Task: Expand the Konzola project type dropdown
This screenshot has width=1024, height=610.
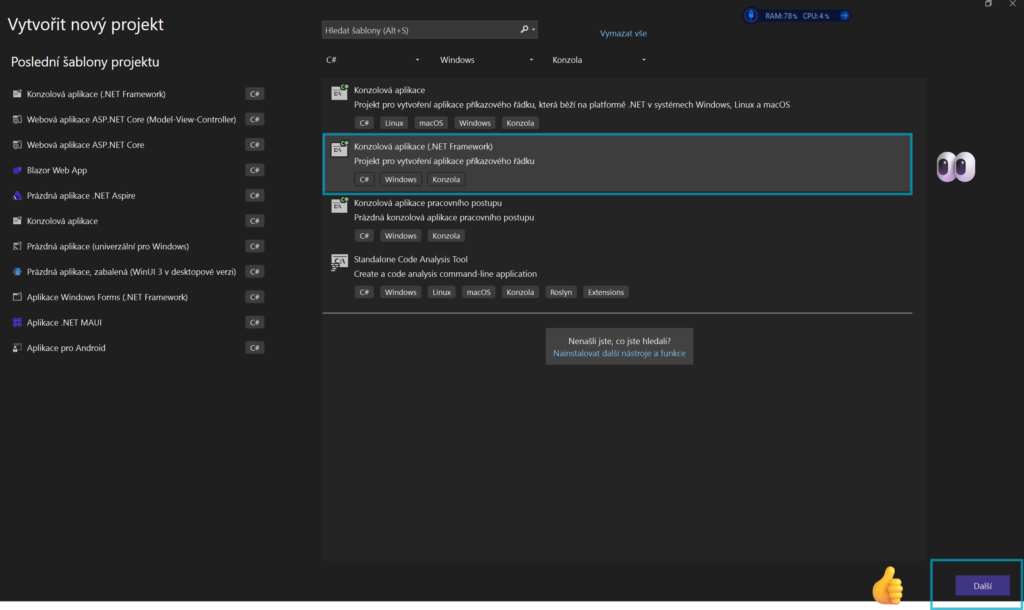Action: click(x=599, y=60)
